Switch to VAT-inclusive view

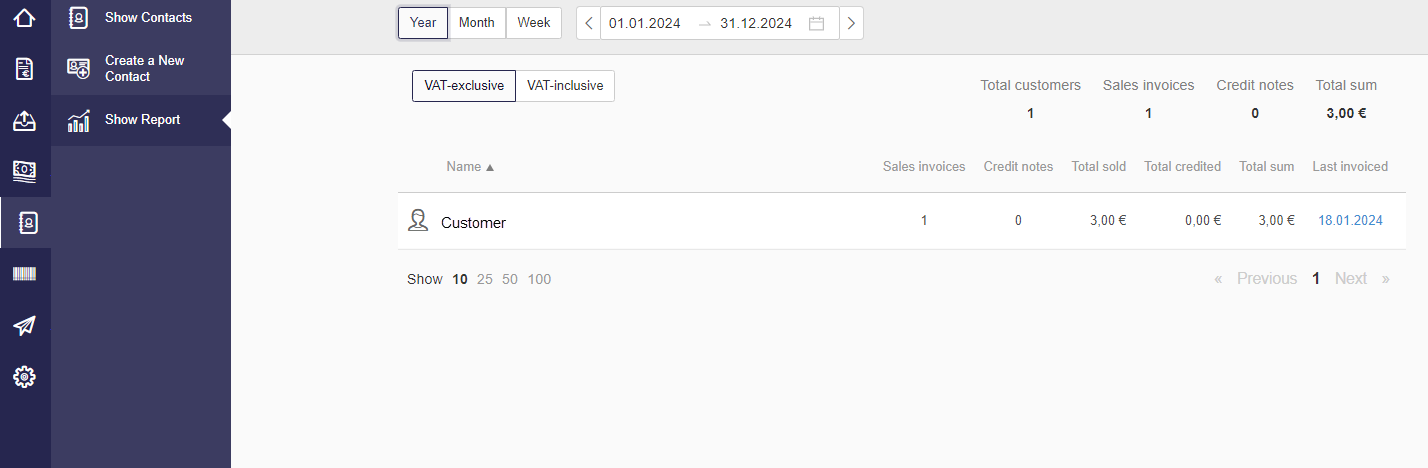coord(565,86)
